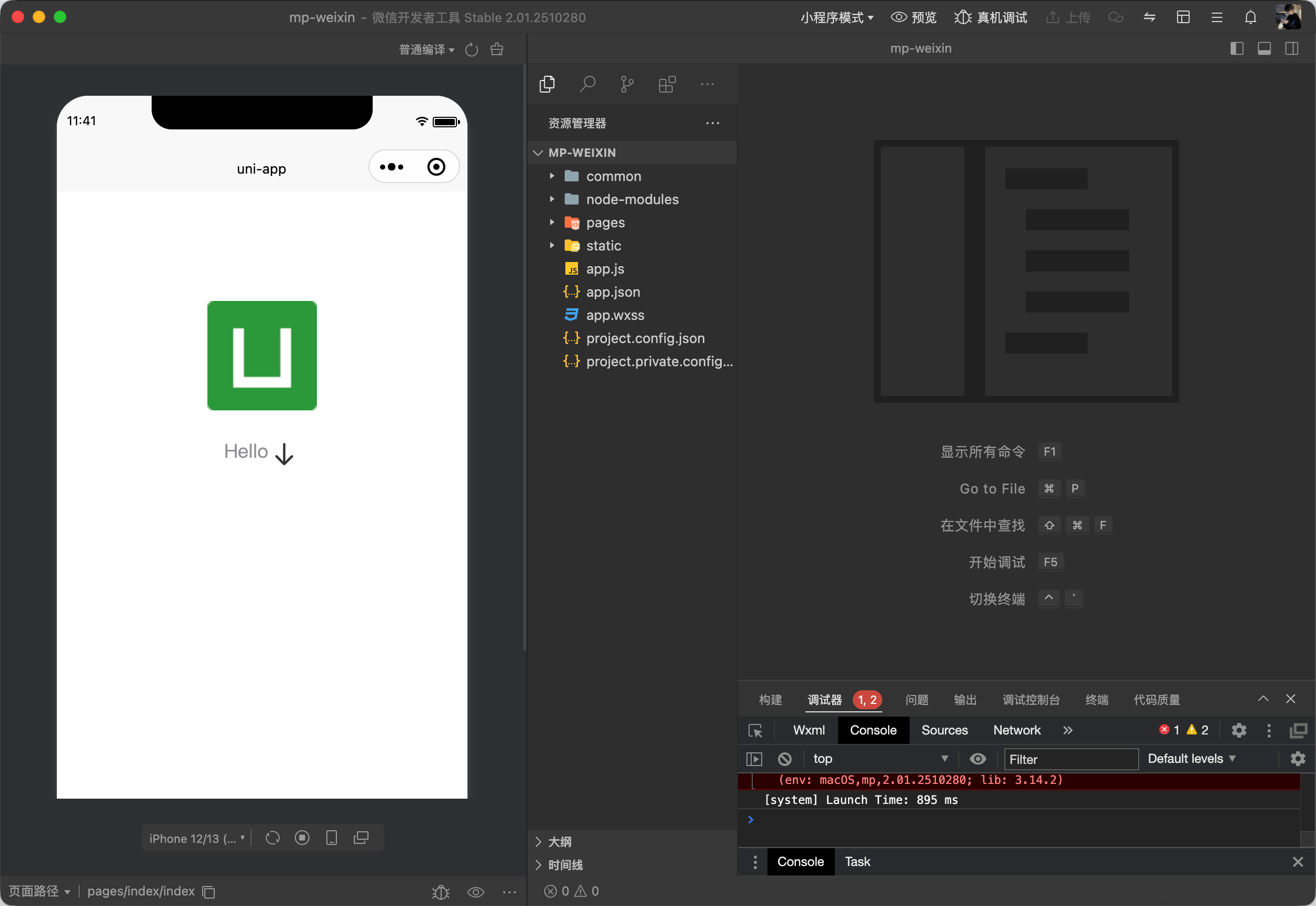
Task: Click the refresh compile icon
Action: click(472, 50)
